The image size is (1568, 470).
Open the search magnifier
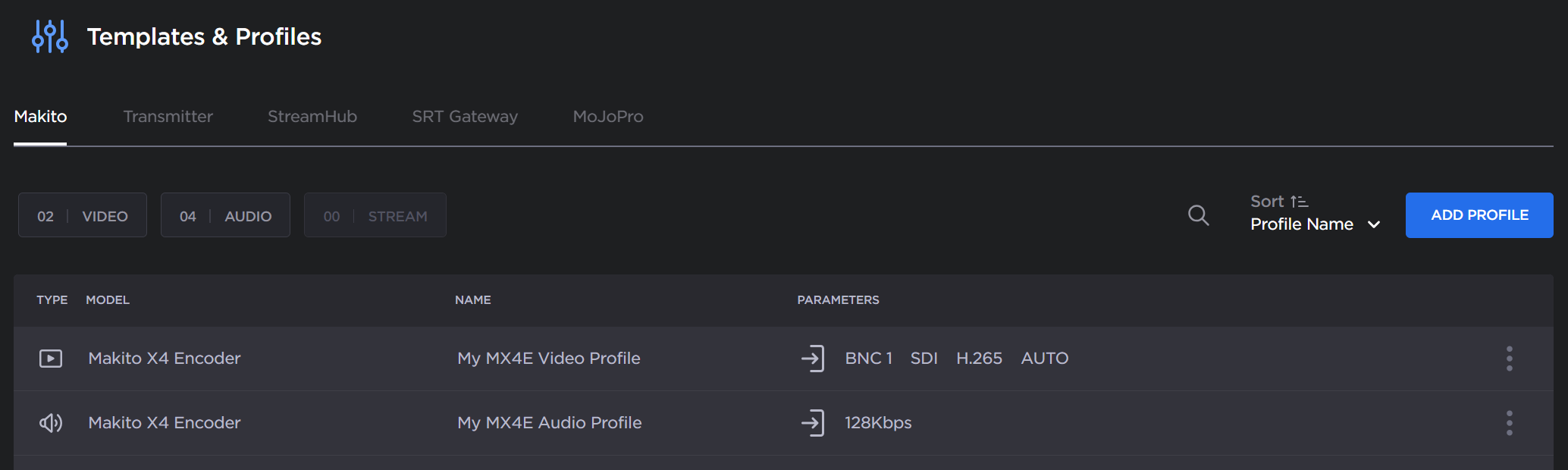(1198, 215)
